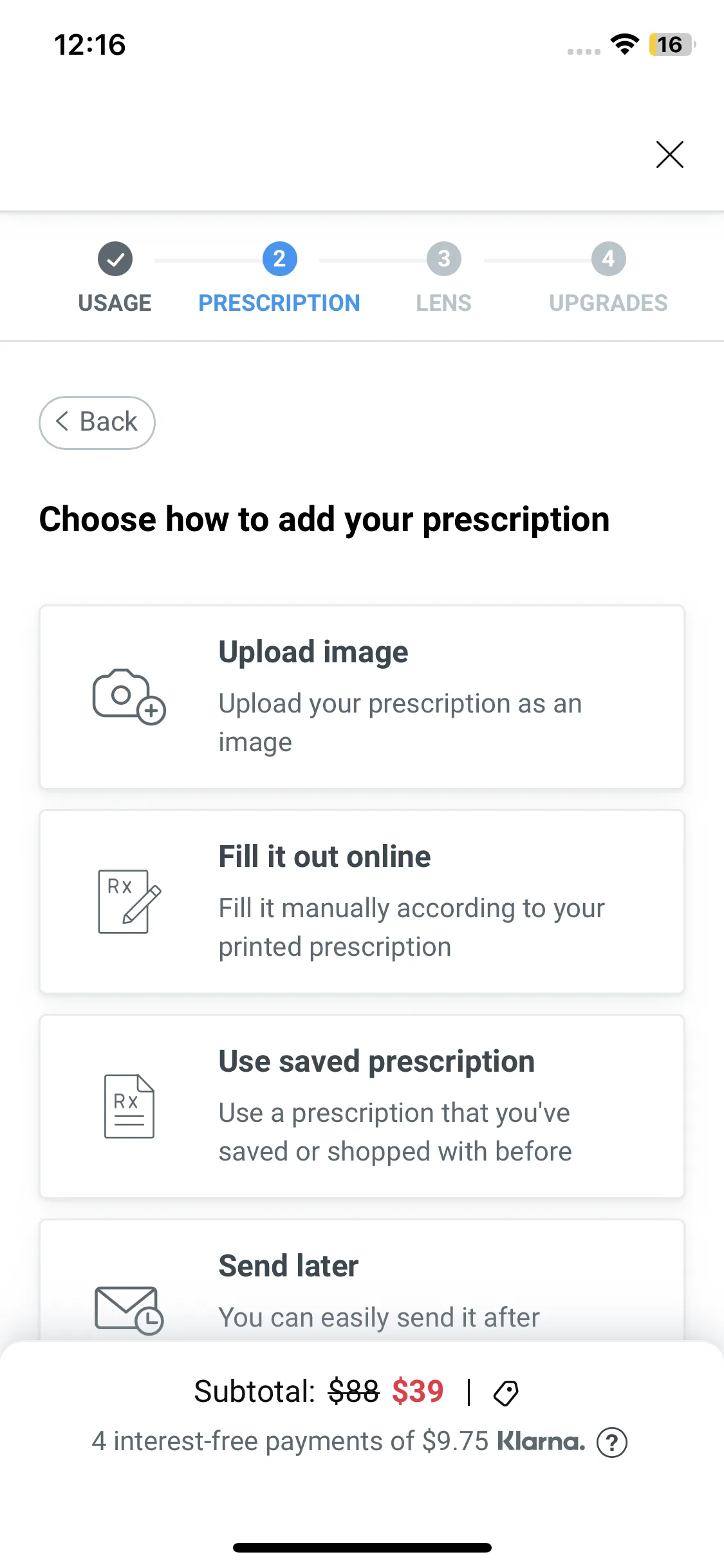Go to step 4 Upgrades circle
Viewport: 724px width, 1568px height.
(608, 259)
